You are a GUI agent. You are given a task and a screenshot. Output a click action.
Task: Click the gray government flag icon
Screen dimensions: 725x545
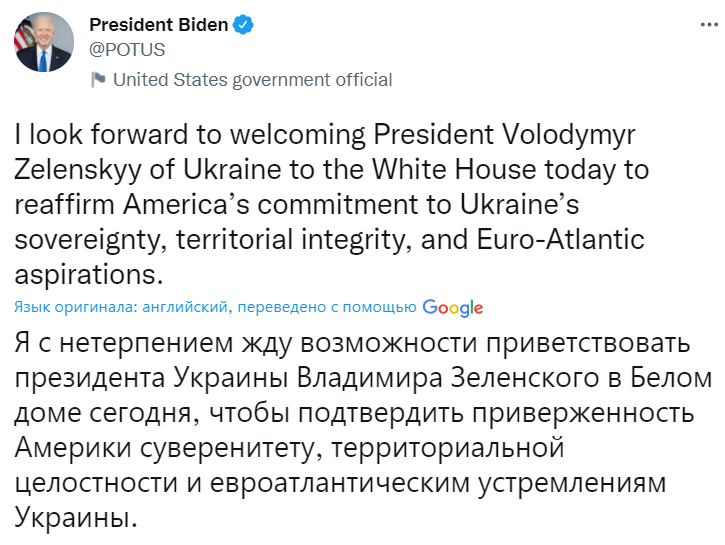pos(98,80)
